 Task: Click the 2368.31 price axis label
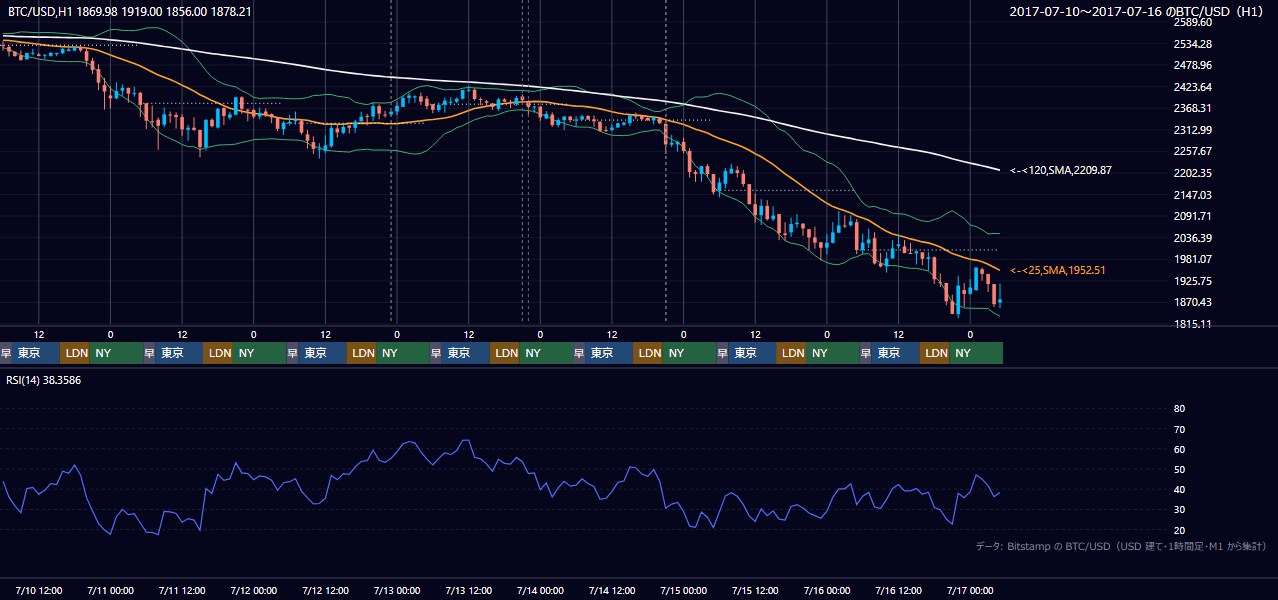(1193, 108)
